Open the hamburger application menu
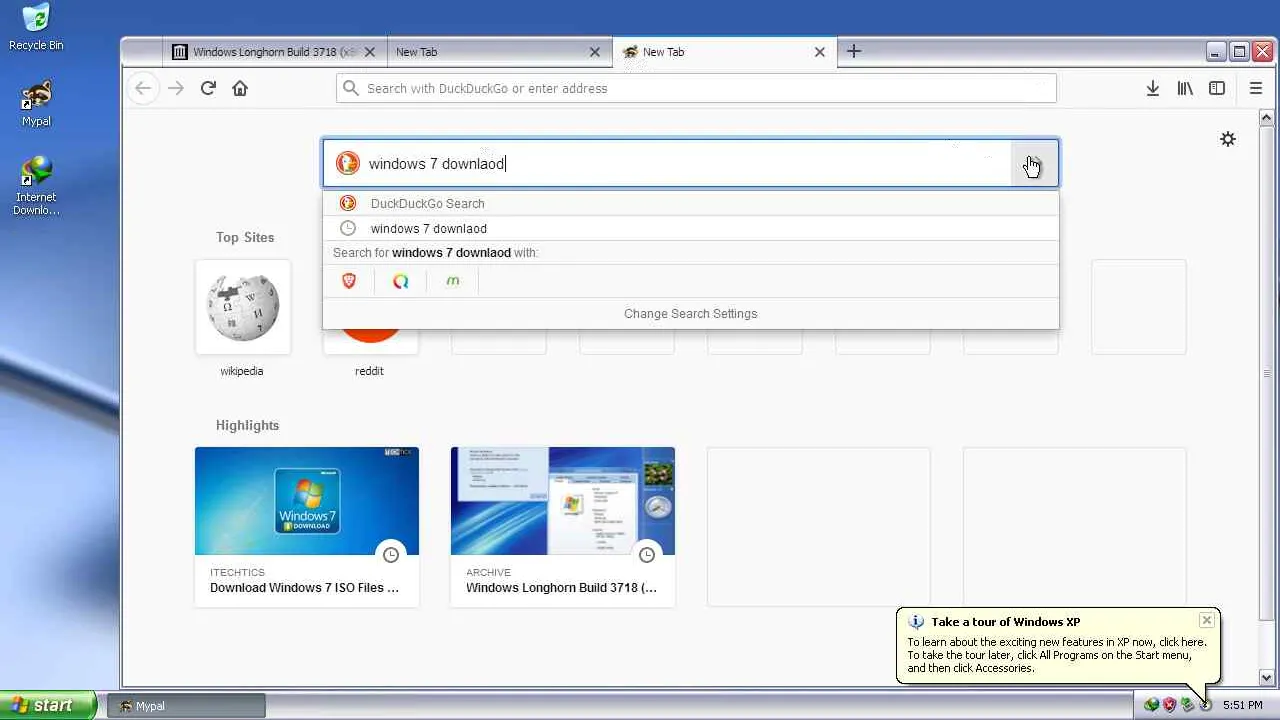The image size is (1280, 720). [1256, 88]
